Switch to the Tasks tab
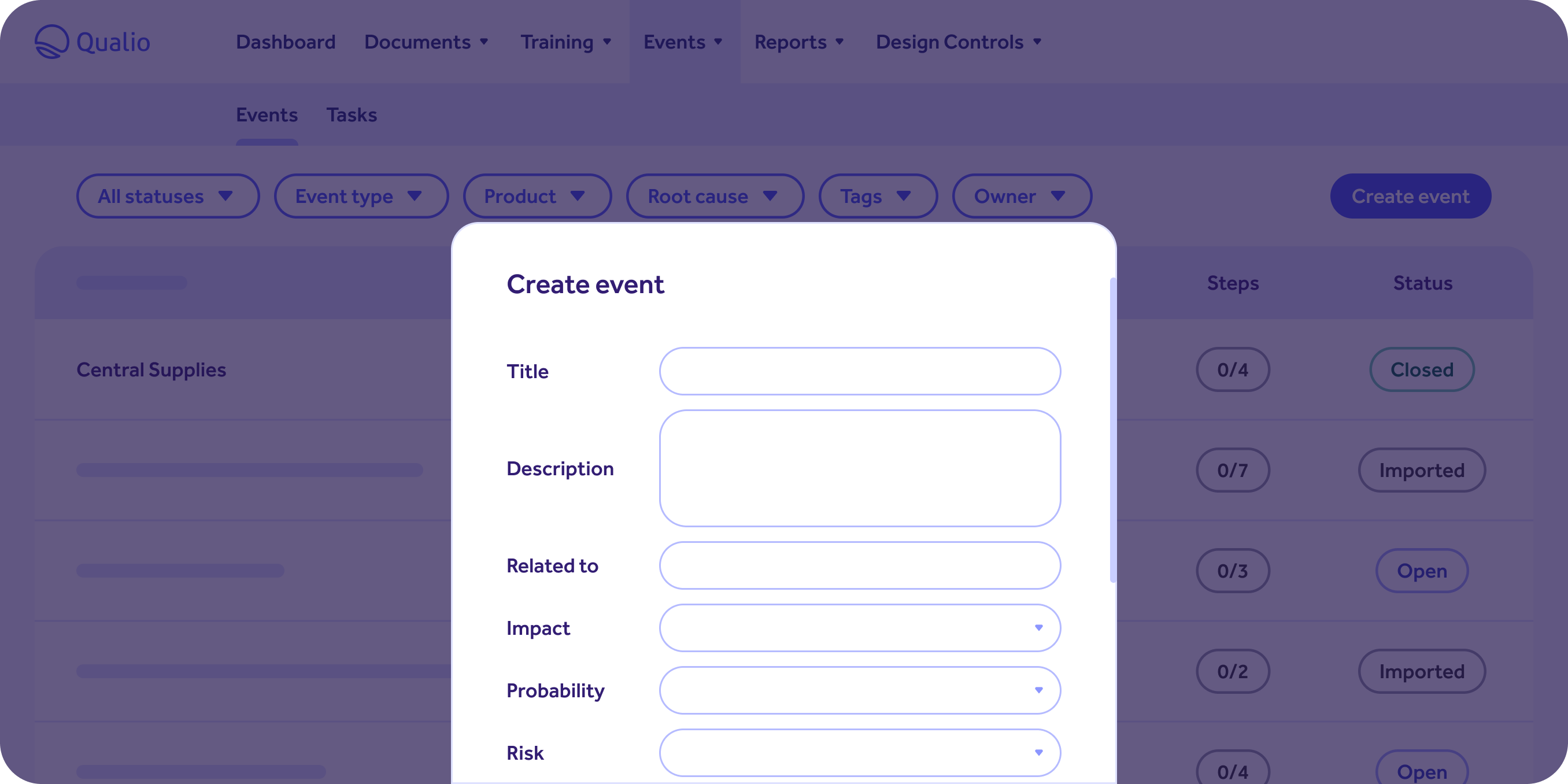 click(x=353, y=114)
